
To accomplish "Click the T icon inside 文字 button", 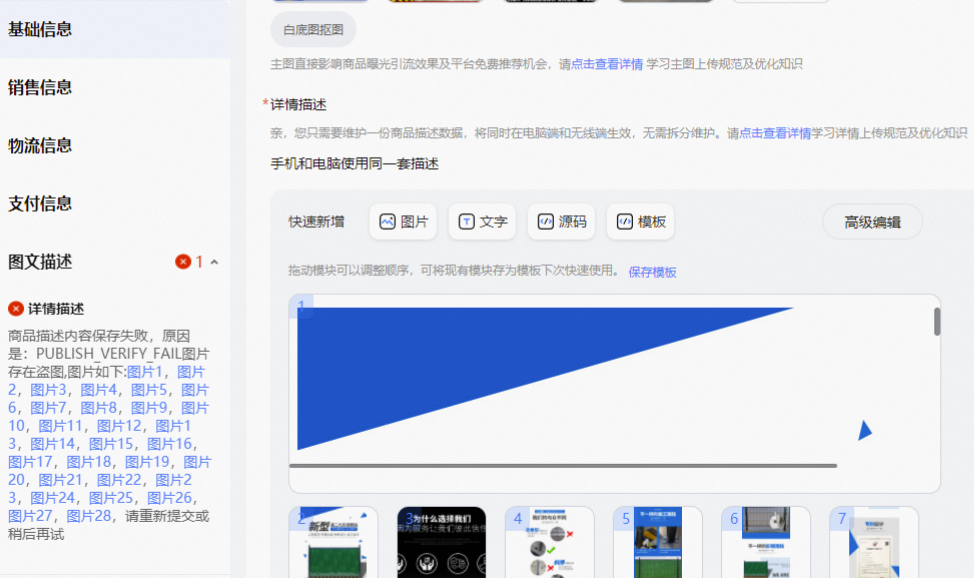I will (x=467, y=222).
